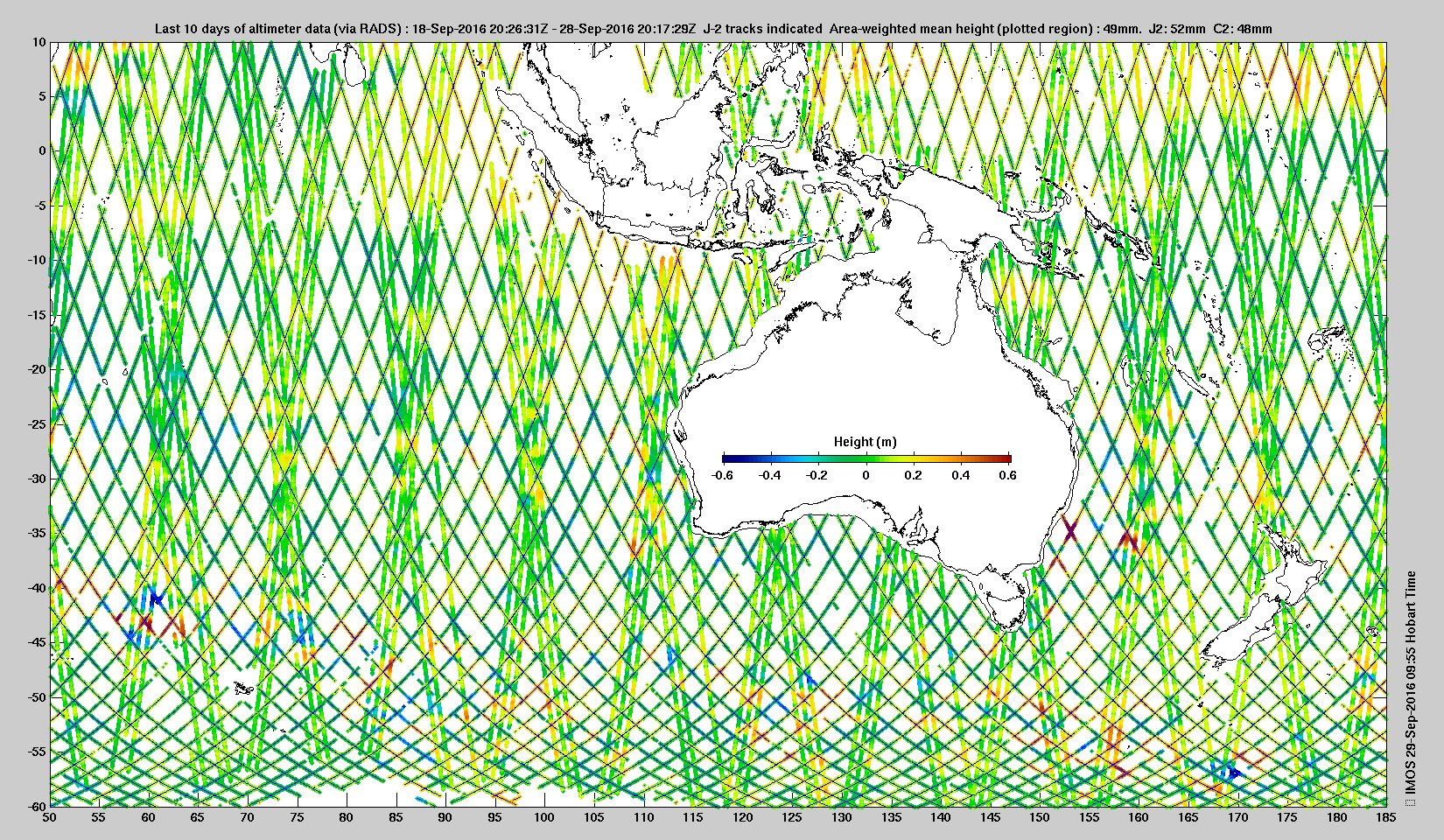The height and width of the screenshot is (840, 1444).
Task: Click longitude tick label '130'
Action: pos(842,817)
